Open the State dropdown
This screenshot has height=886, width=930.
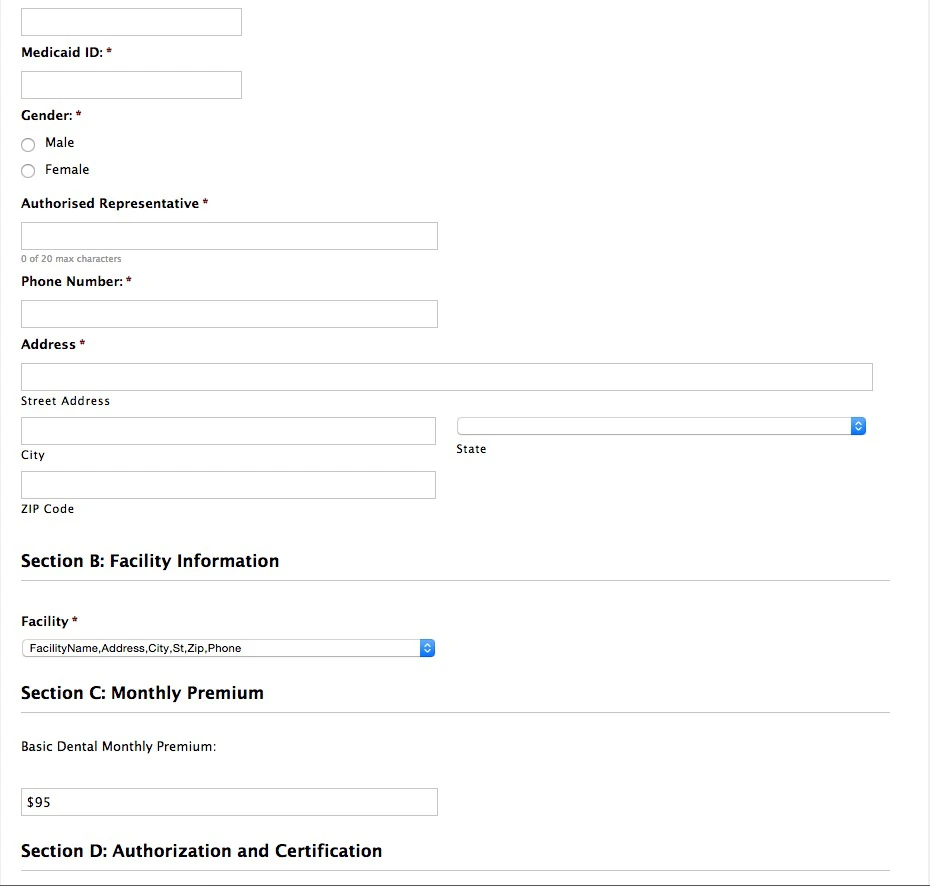coord(661,426)
